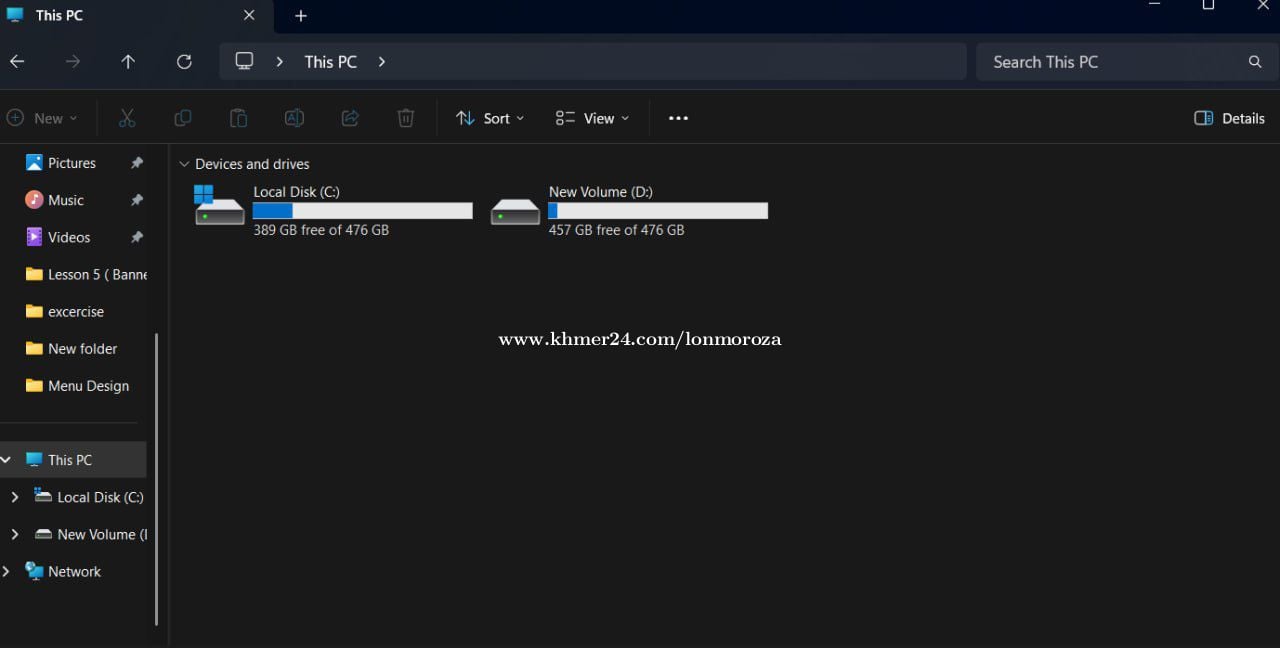This screenshot has height=648, width=1280.
Task: Expand Local Disk (C:) in sidebar tree
Action: click(14, 497)
